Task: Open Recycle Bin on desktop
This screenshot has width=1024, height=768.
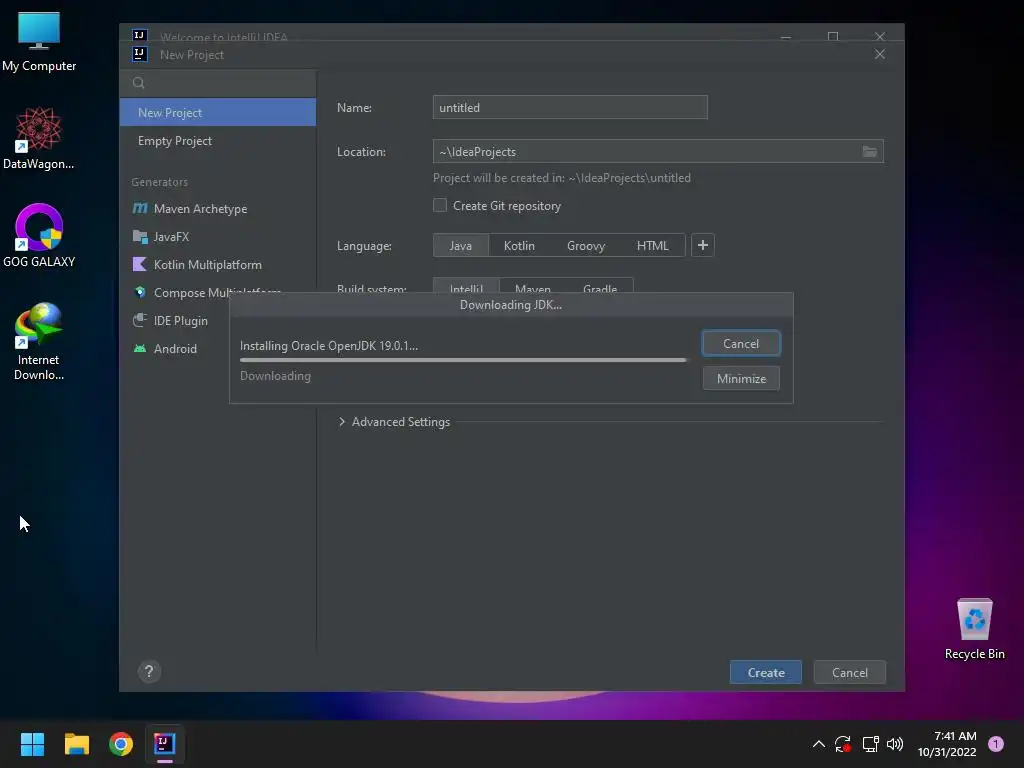Action: (974, 629)
